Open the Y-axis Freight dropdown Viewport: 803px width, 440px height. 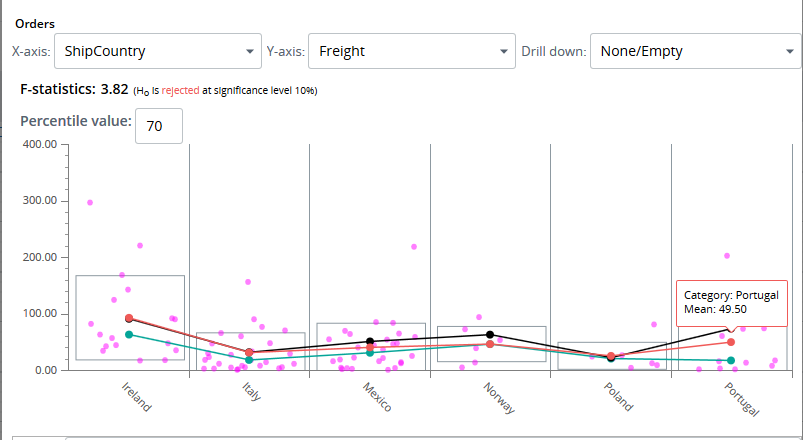click(411, 51)
